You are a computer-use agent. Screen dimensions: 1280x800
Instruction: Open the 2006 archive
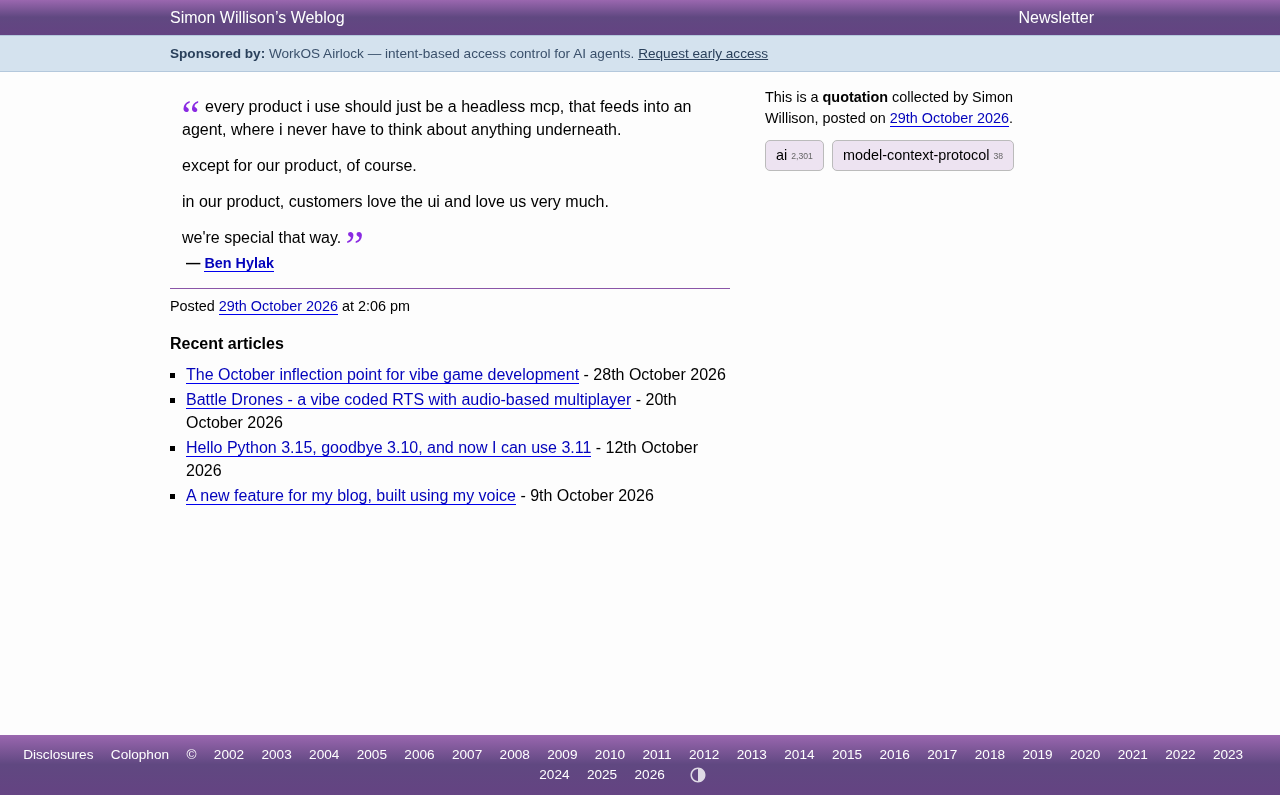419,755
